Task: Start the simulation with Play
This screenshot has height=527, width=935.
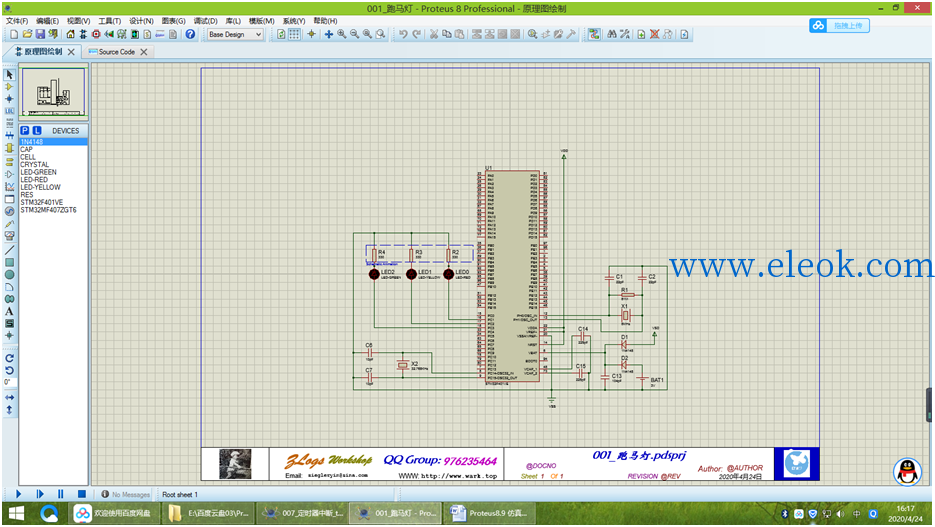Action: point(18,494)
